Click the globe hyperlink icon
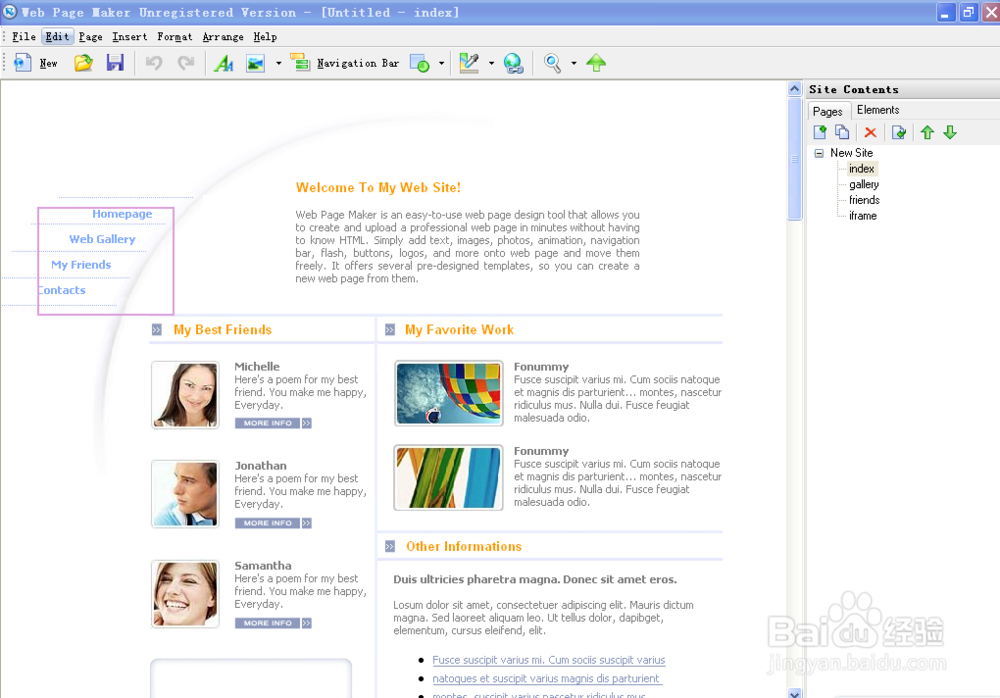This screenshot has height=698, width=1000. 513,63
